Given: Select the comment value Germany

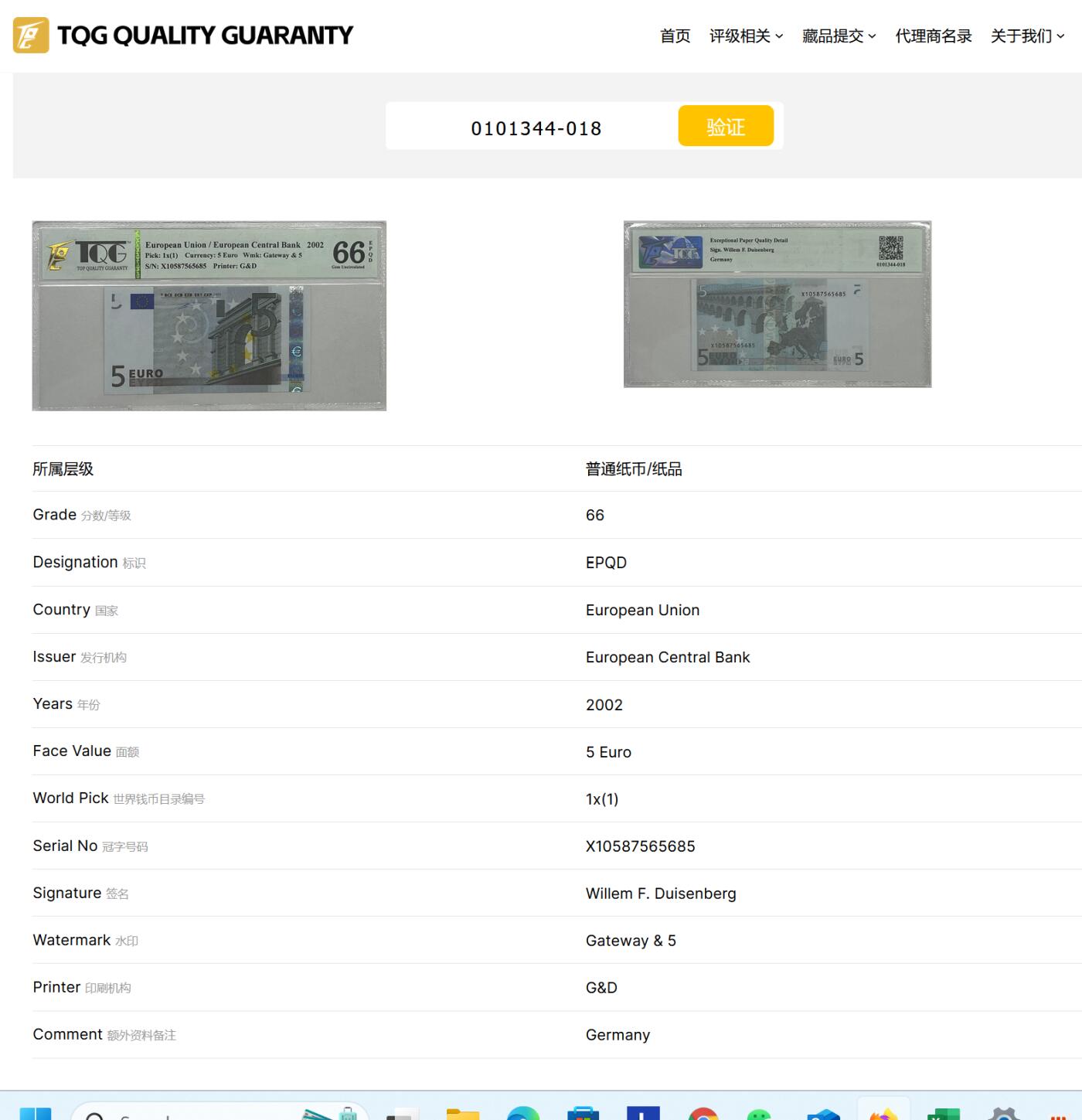Looking at the screenshot, I should click(x=618, y=1035).
